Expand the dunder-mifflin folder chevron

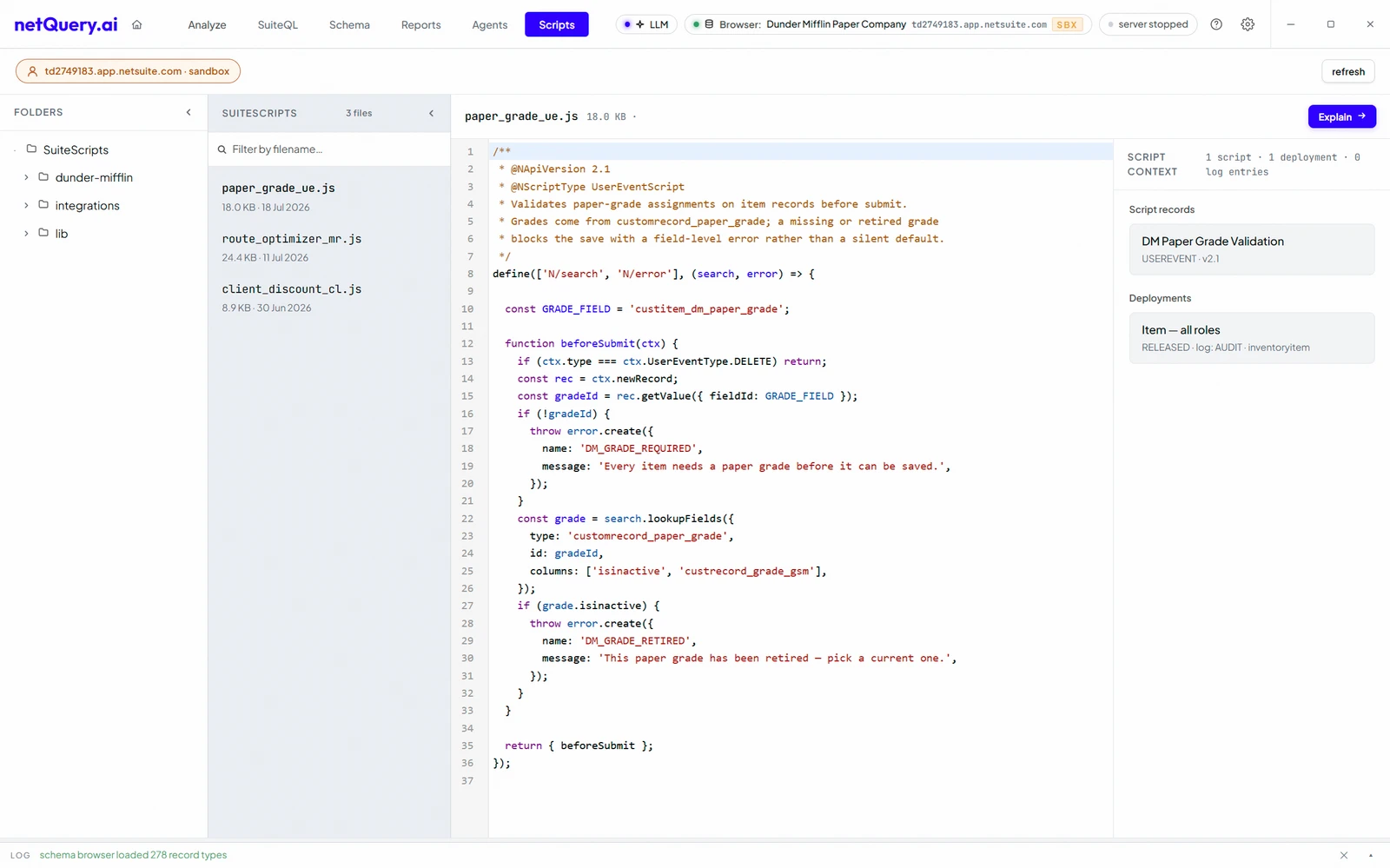click(26, 177)
